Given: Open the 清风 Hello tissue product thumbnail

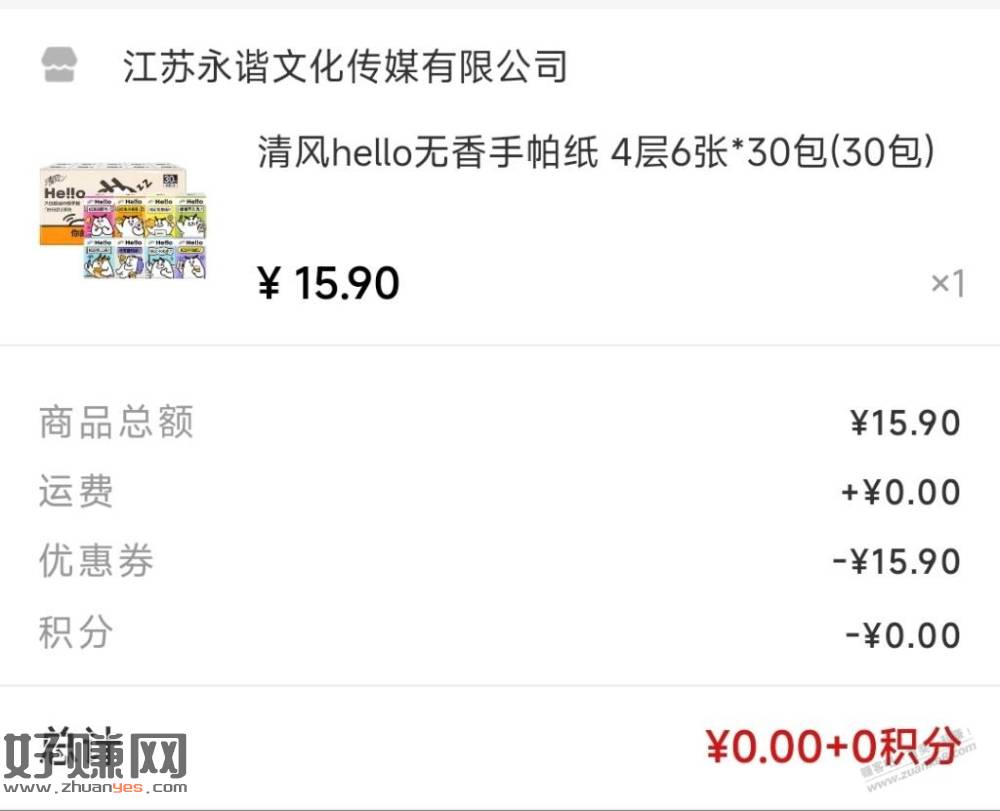Looking at the screenshot, I should (x=122, y=222).
